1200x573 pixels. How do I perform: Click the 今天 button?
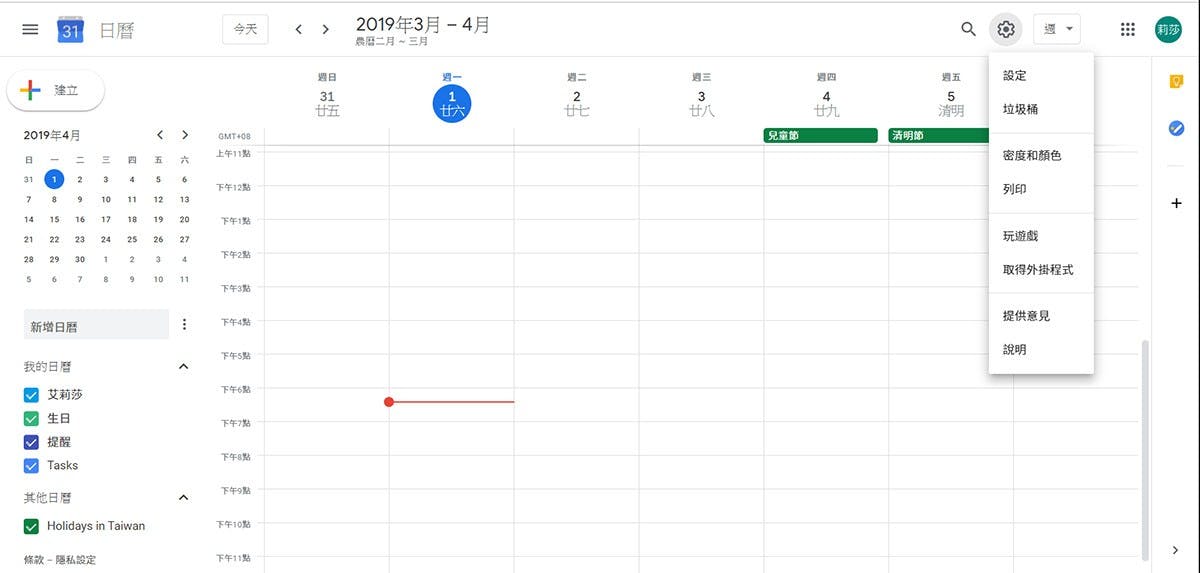click(x=245, y=30)
